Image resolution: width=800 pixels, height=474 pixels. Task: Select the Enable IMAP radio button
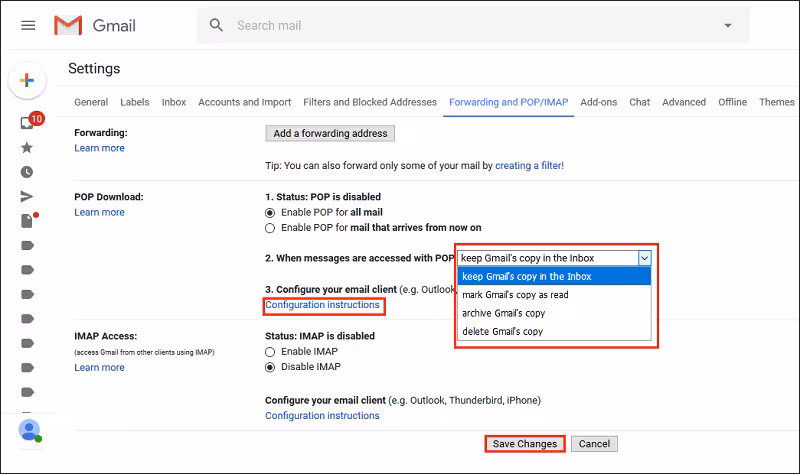coord(270,352)
